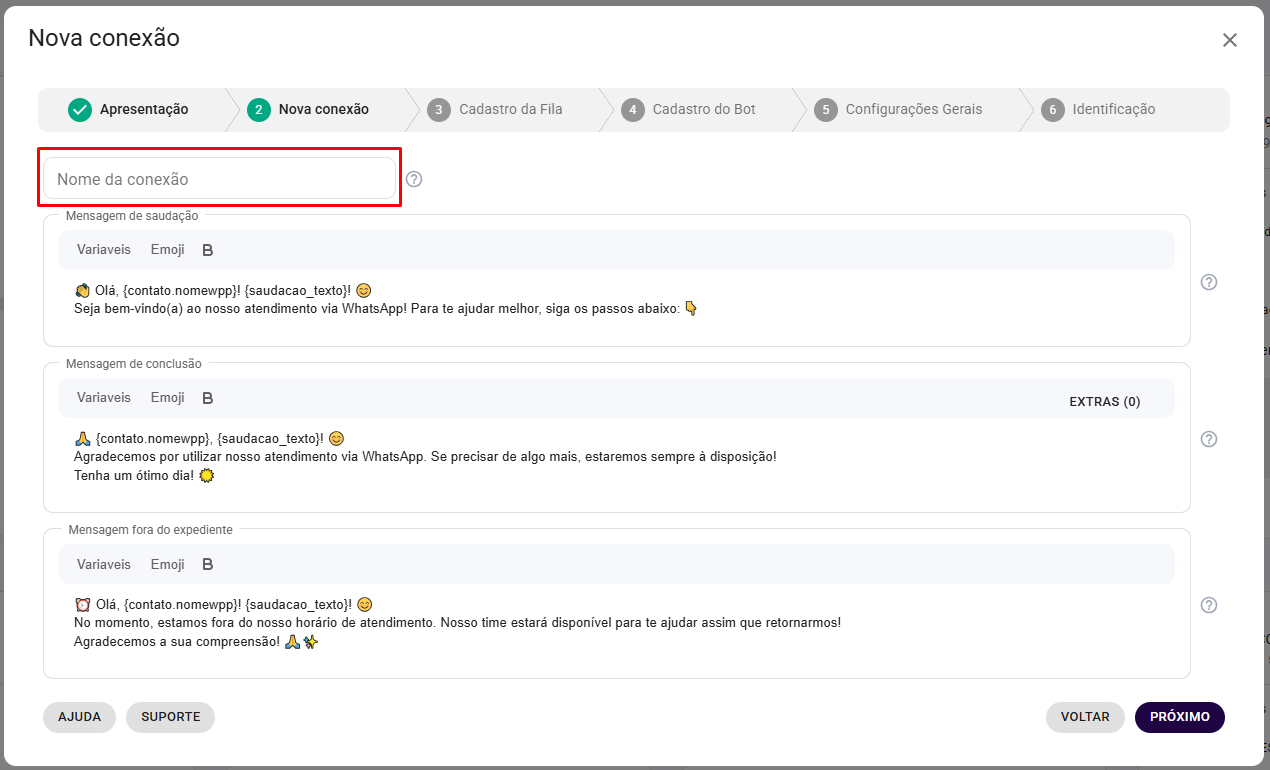Click help icon beside Nome da conexão field
This screenshot has height=770, width=1270.
coord(414,179)
